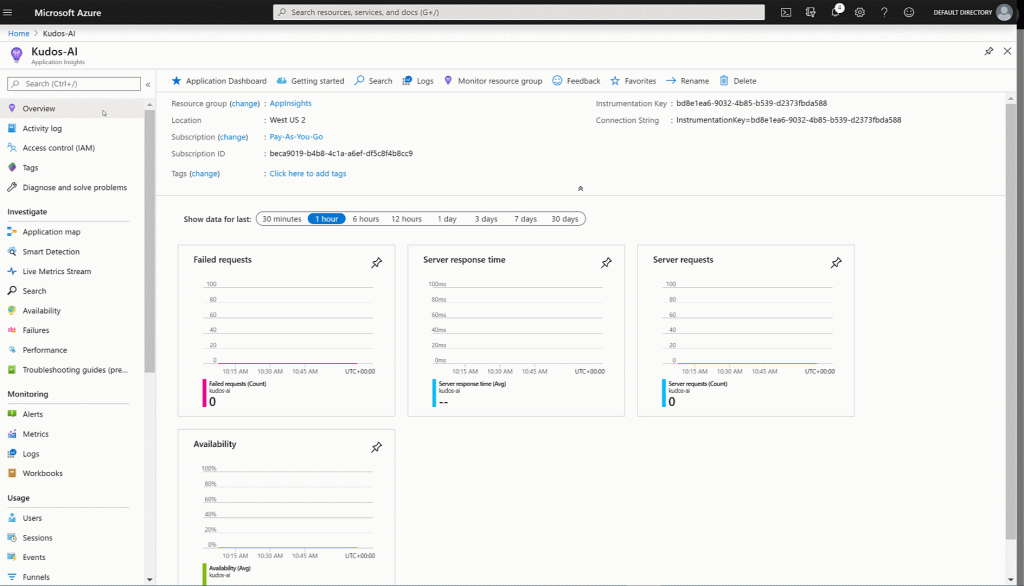Image resolution: width=1024 pixels, height=586 pixels.
Task: Open Live Metrics Stream from sidebar
Action: click(56, 271)
